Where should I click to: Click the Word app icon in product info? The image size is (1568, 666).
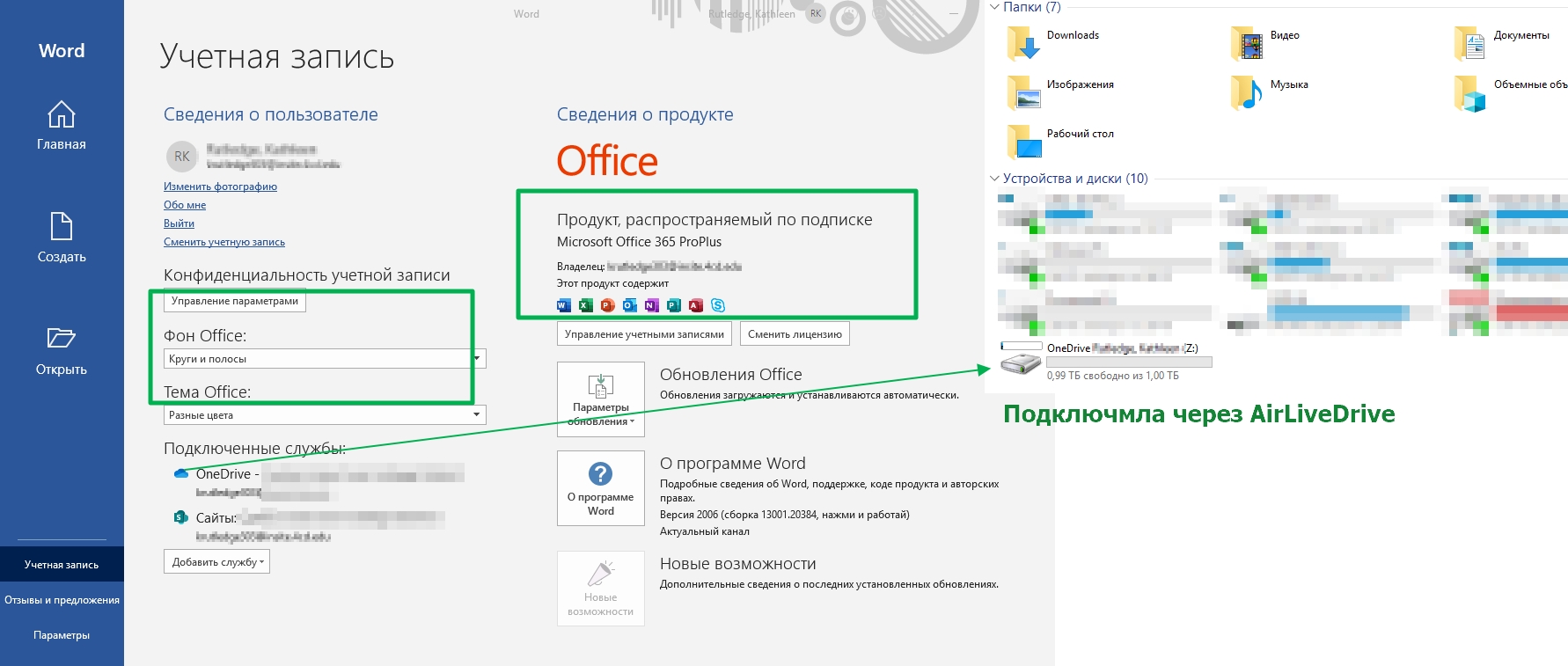pyautogui.click(x=564, y=305)
